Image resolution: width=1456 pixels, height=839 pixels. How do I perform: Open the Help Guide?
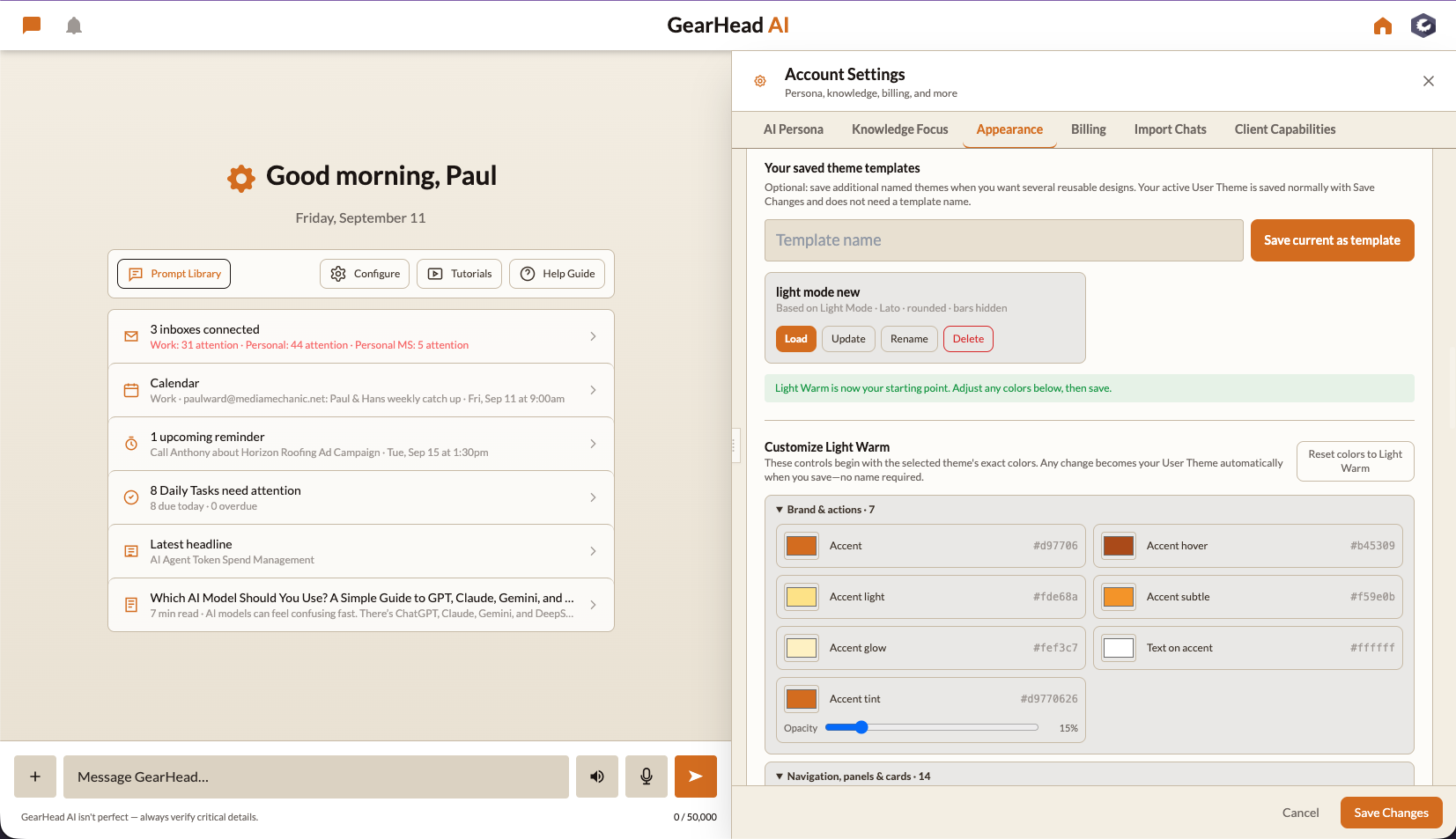pos(557,274)
